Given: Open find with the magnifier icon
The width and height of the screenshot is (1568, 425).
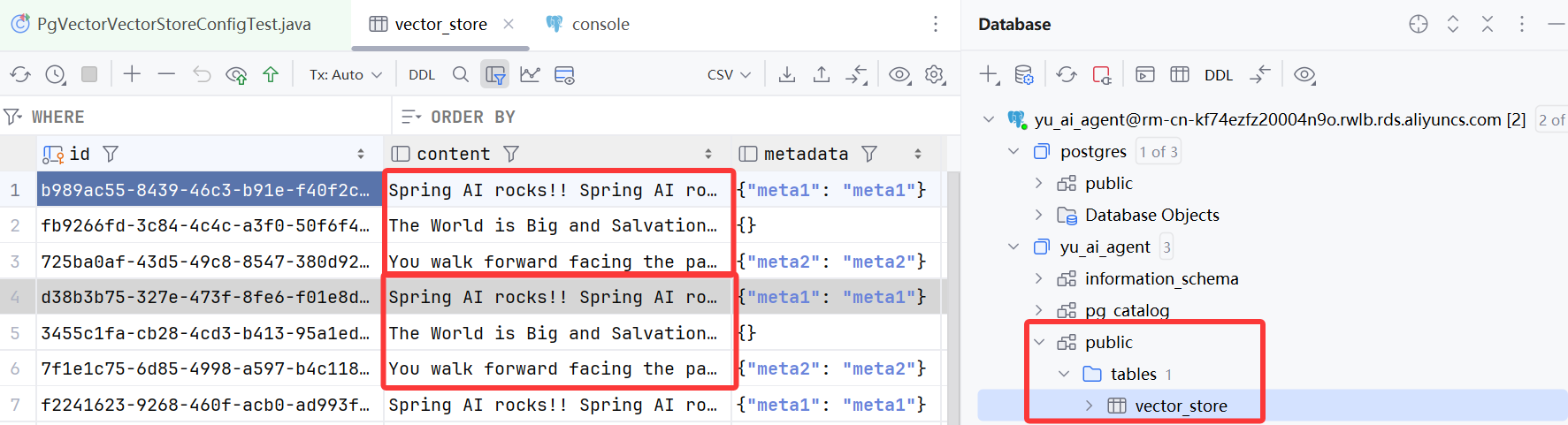Looking at the screenshot, I should pyautogui.click(x=461, y=75).
